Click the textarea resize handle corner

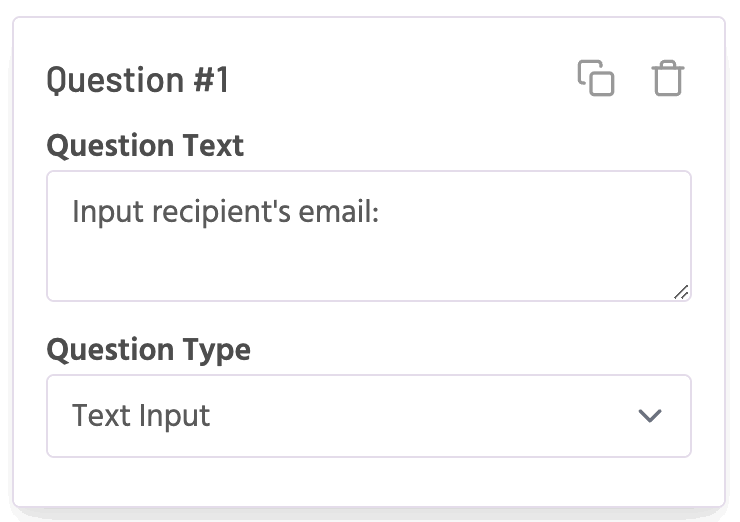[x=680, y=291]
